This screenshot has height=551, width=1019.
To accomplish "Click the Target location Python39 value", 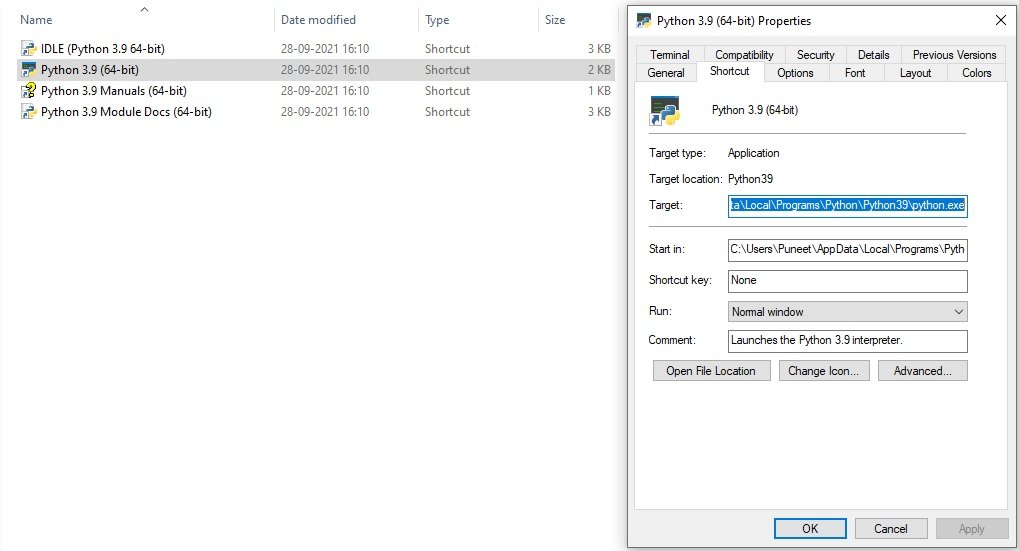I will [x=750, y=179].
